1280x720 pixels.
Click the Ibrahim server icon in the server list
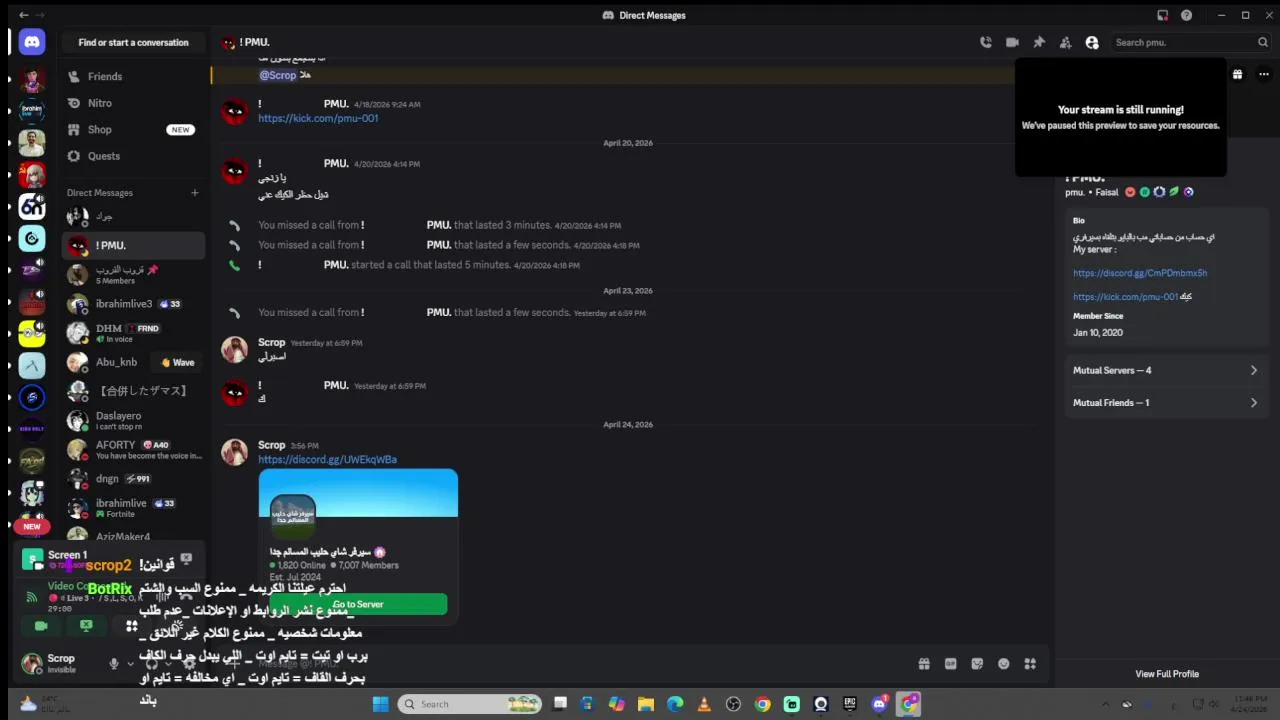32,111
